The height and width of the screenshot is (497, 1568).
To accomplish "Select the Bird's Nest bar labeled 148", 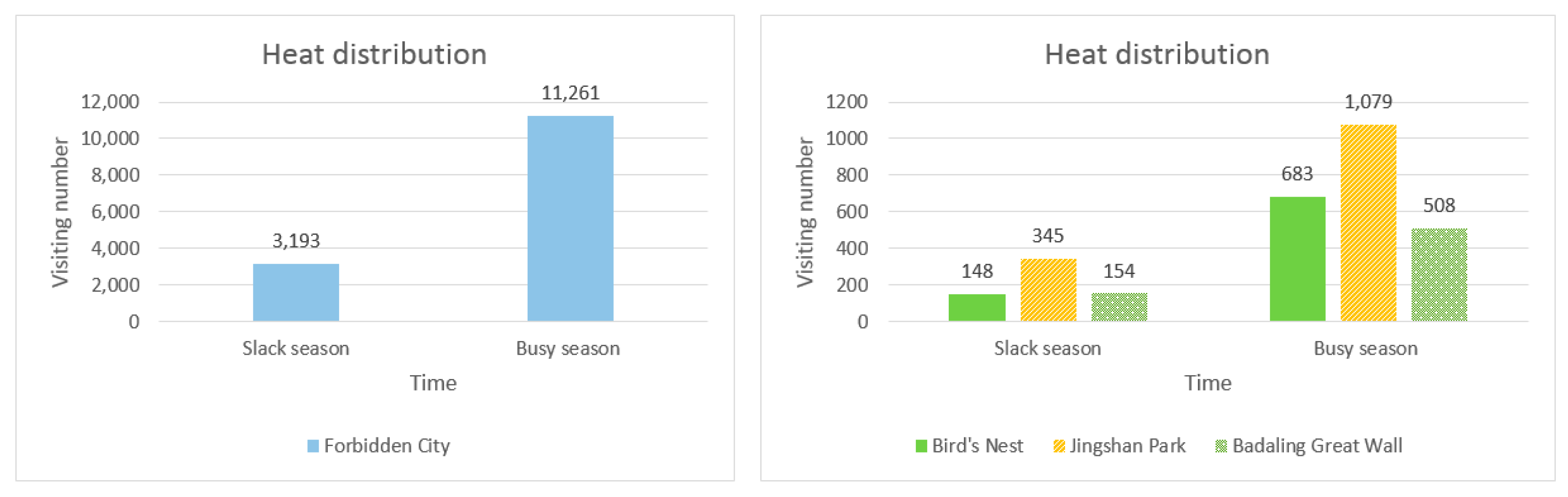I will (976, 307).
